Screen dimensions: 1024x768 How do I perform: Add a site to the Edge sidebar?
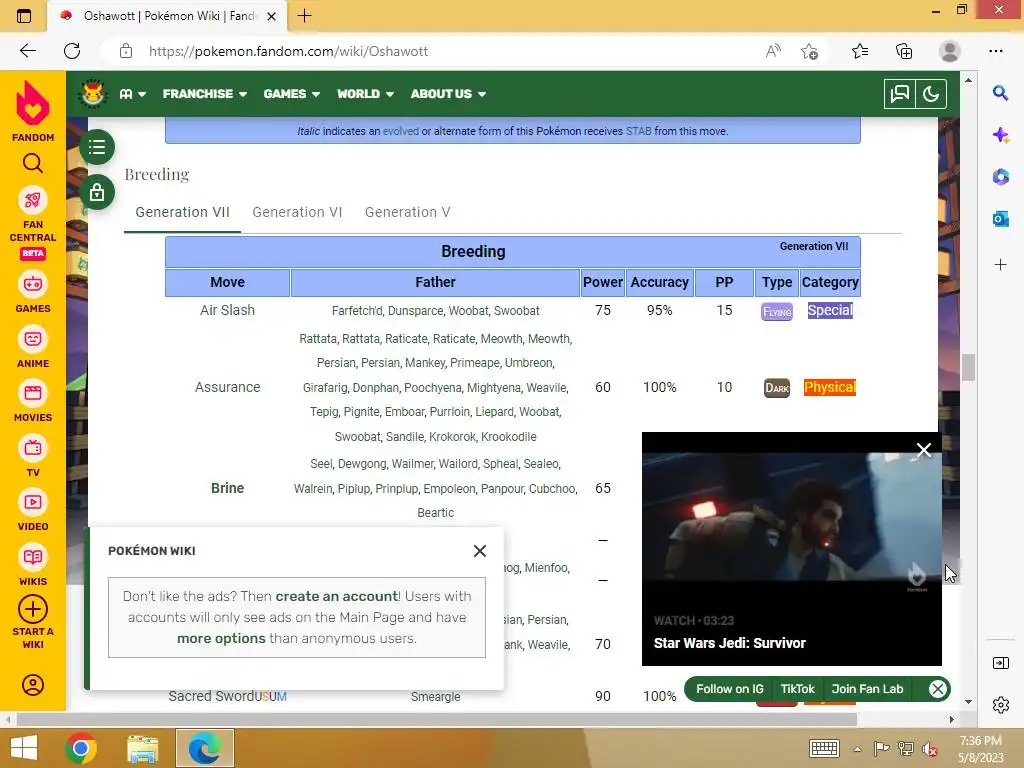(1000, 264)
